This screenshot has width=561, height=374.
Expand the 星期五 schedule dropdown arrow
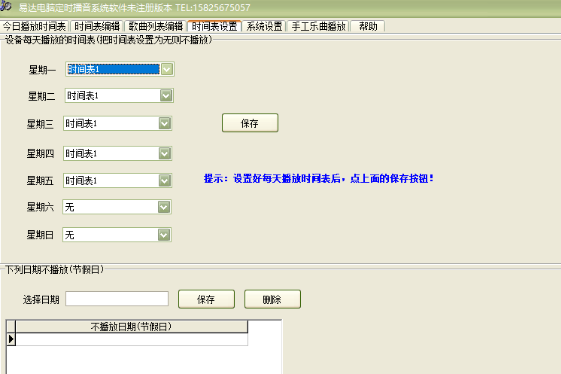tap(165, 180)
